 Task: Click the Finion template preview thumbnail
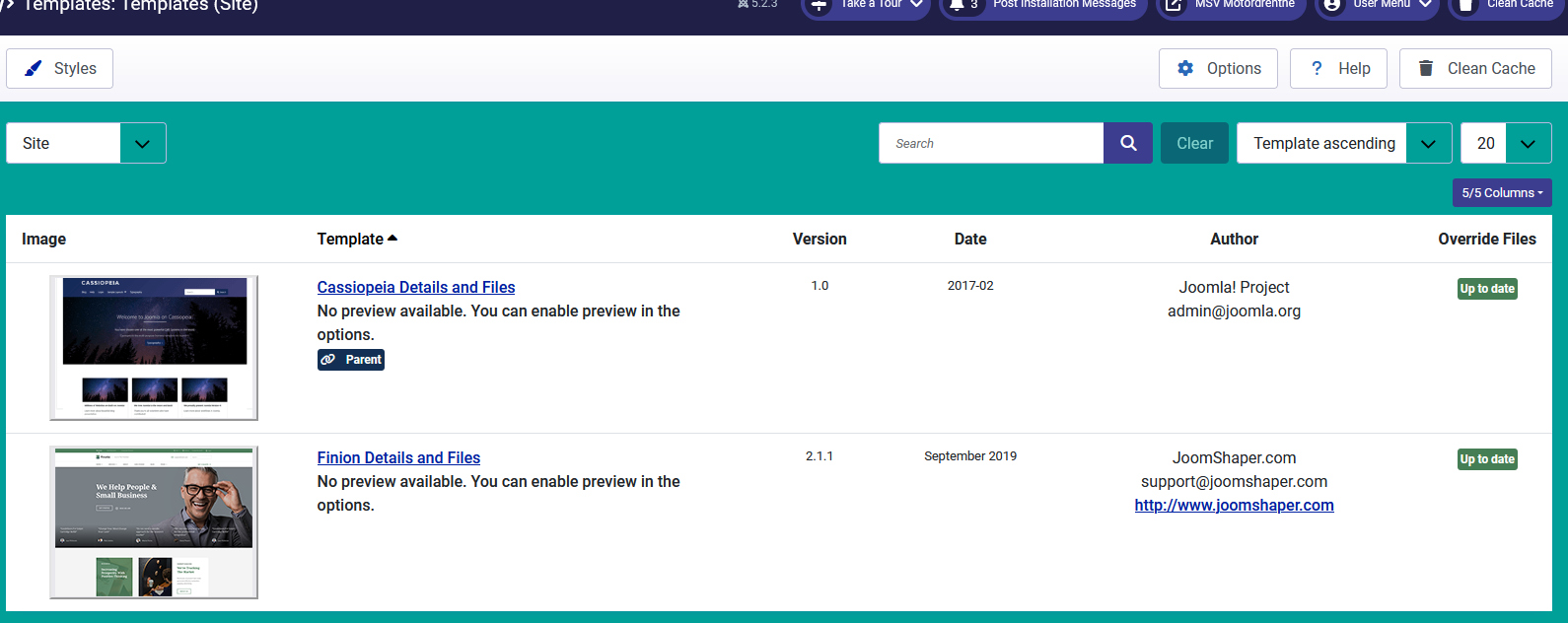click(154, 521)
